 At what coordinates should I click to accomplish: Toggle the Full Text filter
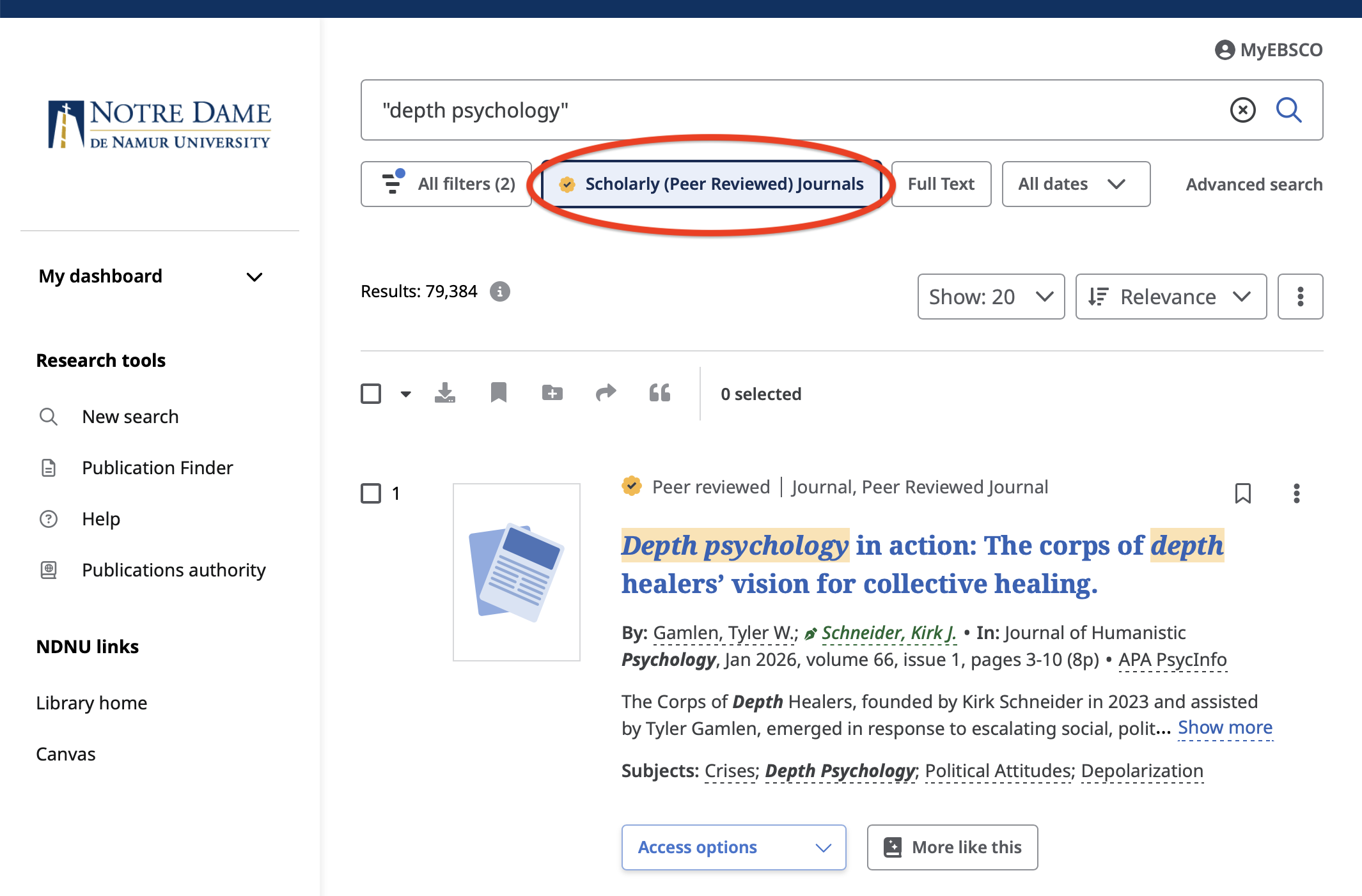point(941,184)
